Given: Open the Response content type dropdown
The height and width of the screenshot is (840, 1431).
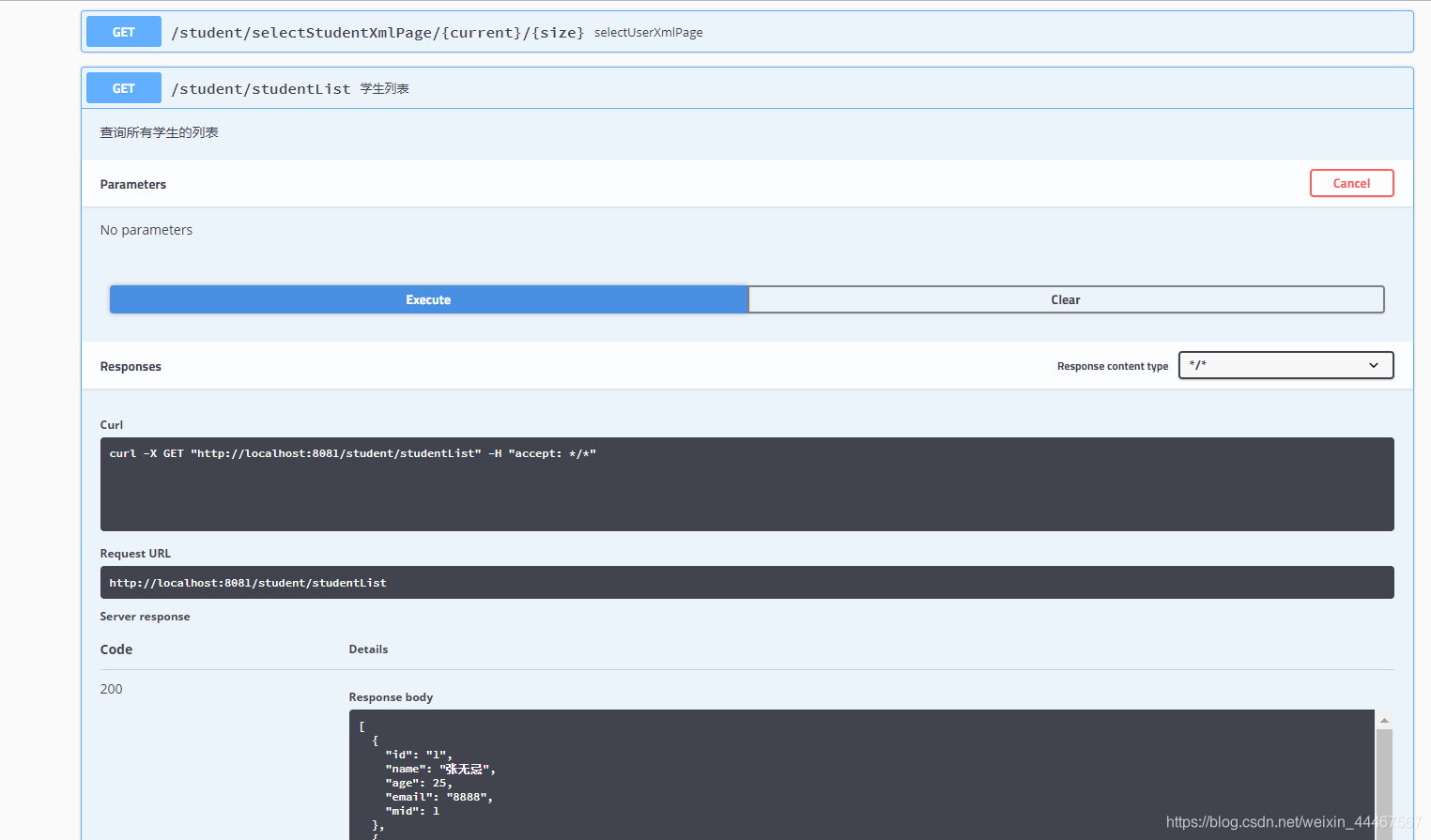Looking at the screenshot, I should [1285, 365].
